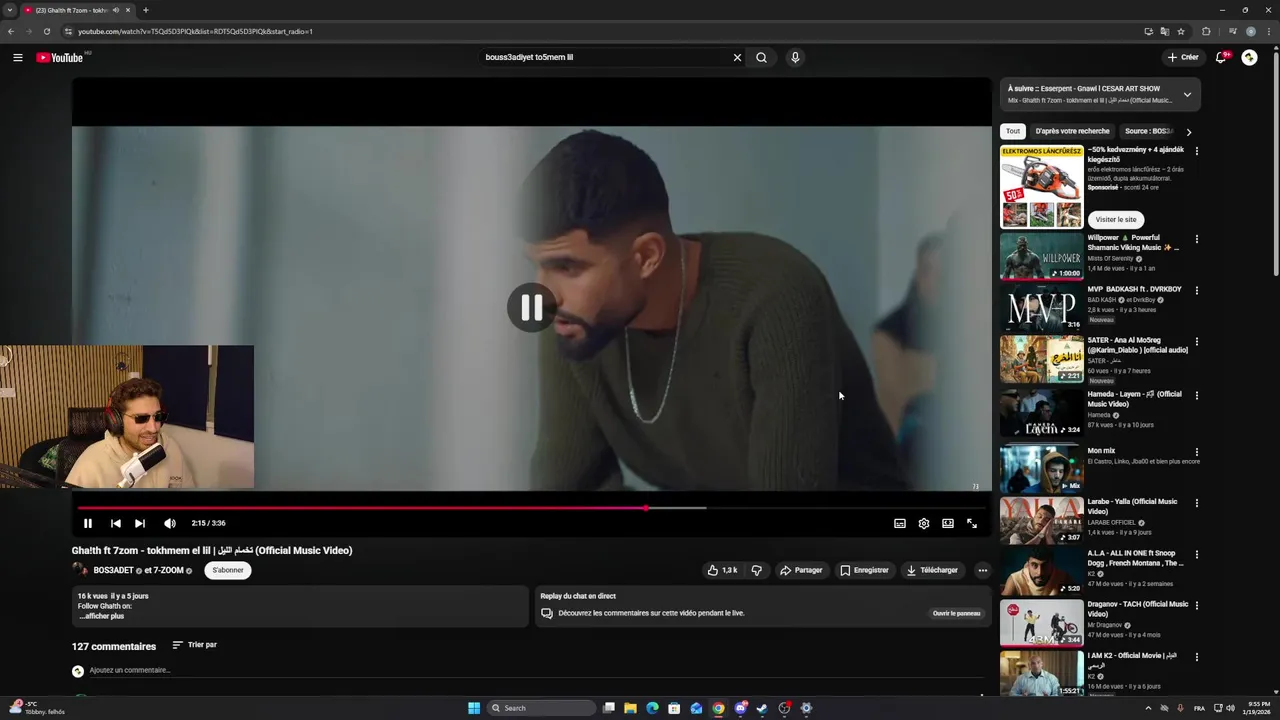Skip to the next video

(x=140, y=523)
